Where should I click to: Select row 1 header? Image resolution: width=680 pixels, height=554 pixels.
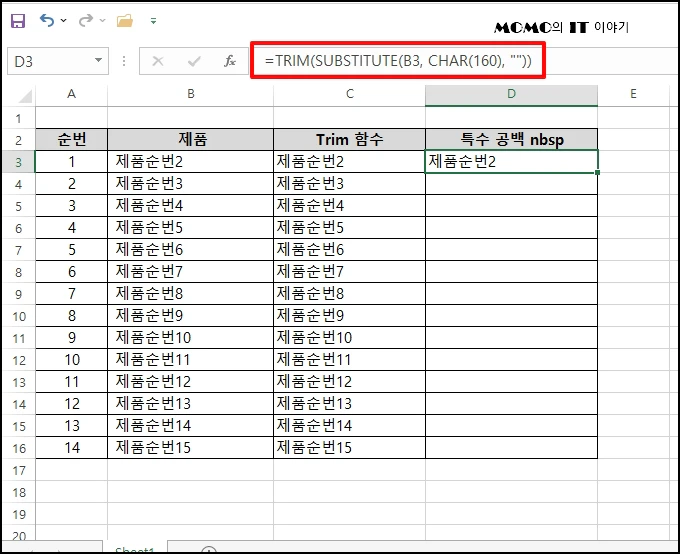click(x=18, y=118)
